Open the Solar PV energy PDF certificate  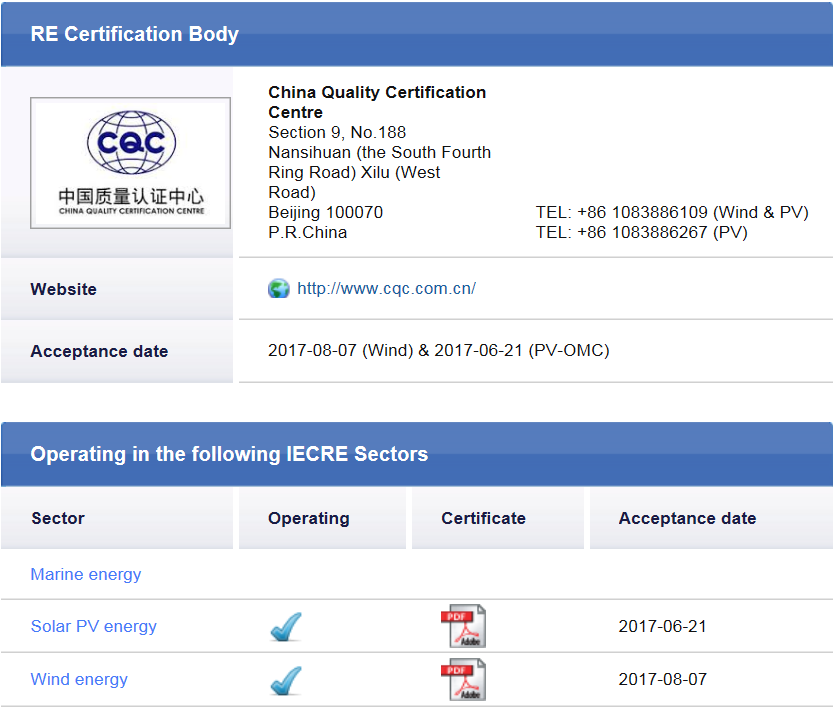point(463,627)
